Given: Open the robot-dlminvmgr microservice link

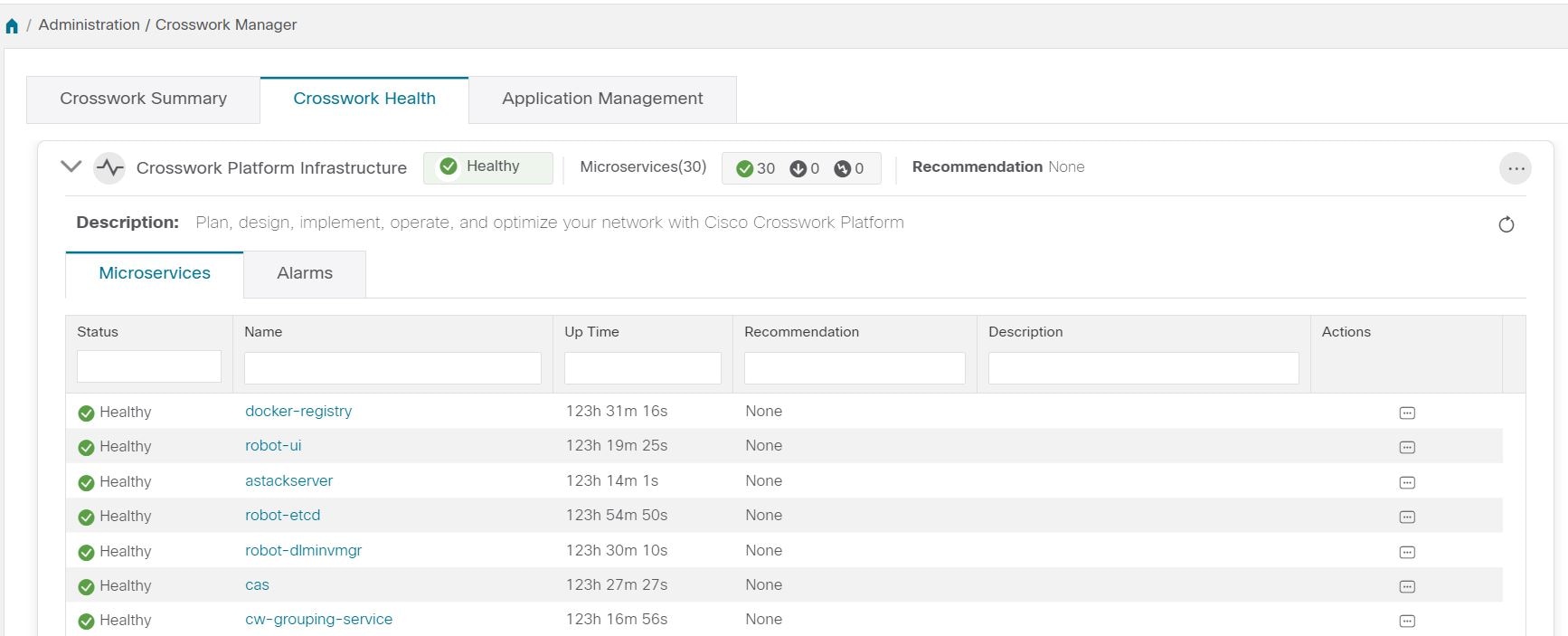Looking at the screenshot, I should coord(303,551).
